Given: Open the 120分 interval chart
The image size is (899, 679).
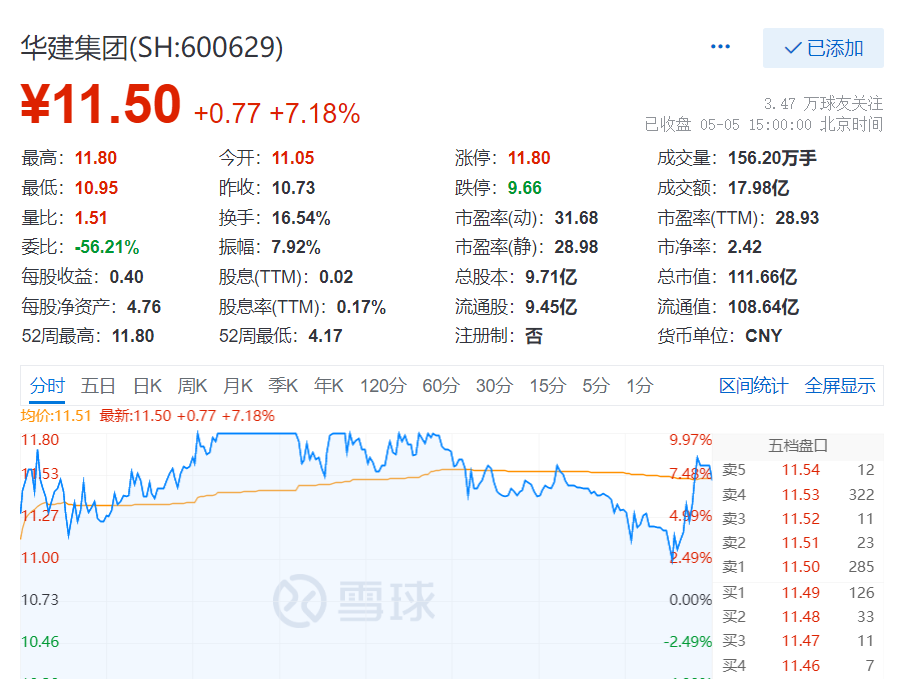Looking at the screenshot, I should [383, 385].
